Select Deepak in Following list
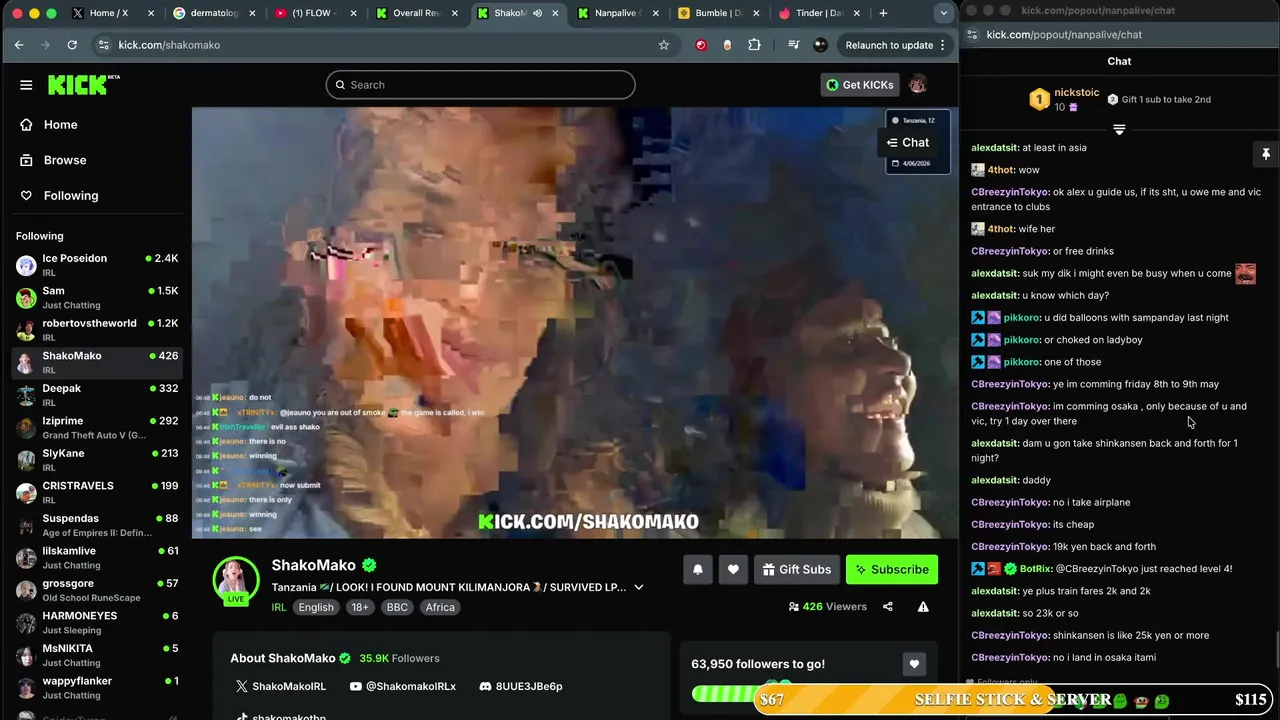The width and height of the screenshot is (1280, 720). pyautogui.click(x=96, y=395)
